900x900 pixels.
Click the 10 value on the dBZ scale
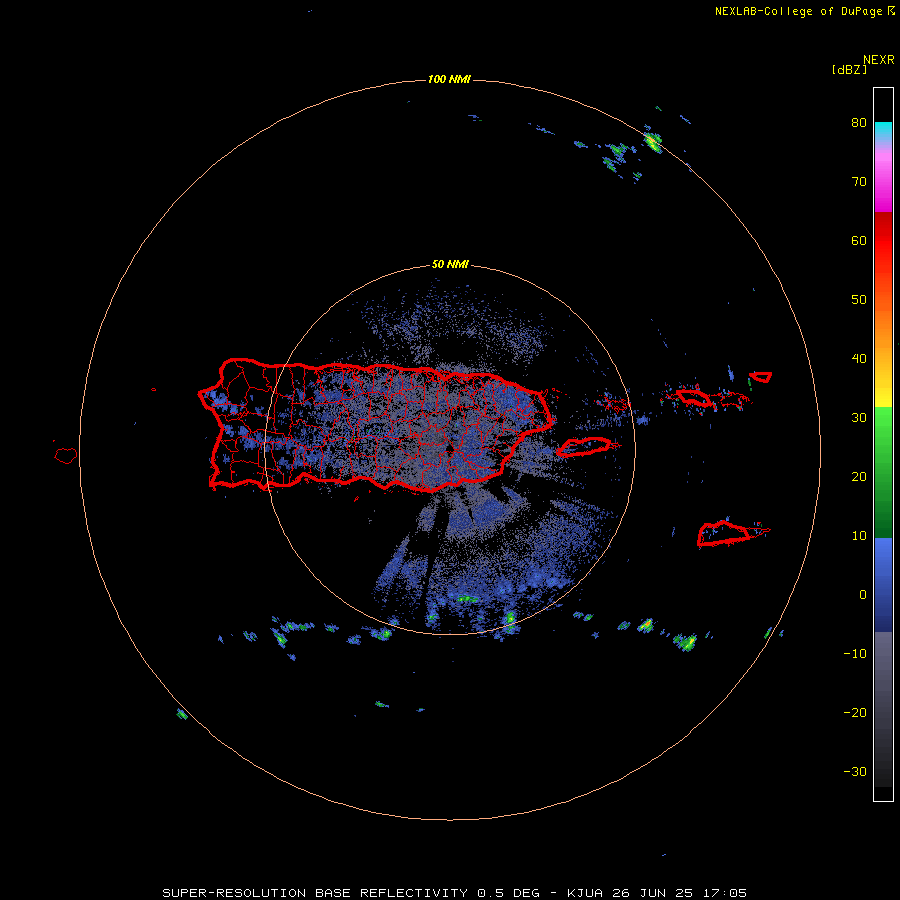859,536
